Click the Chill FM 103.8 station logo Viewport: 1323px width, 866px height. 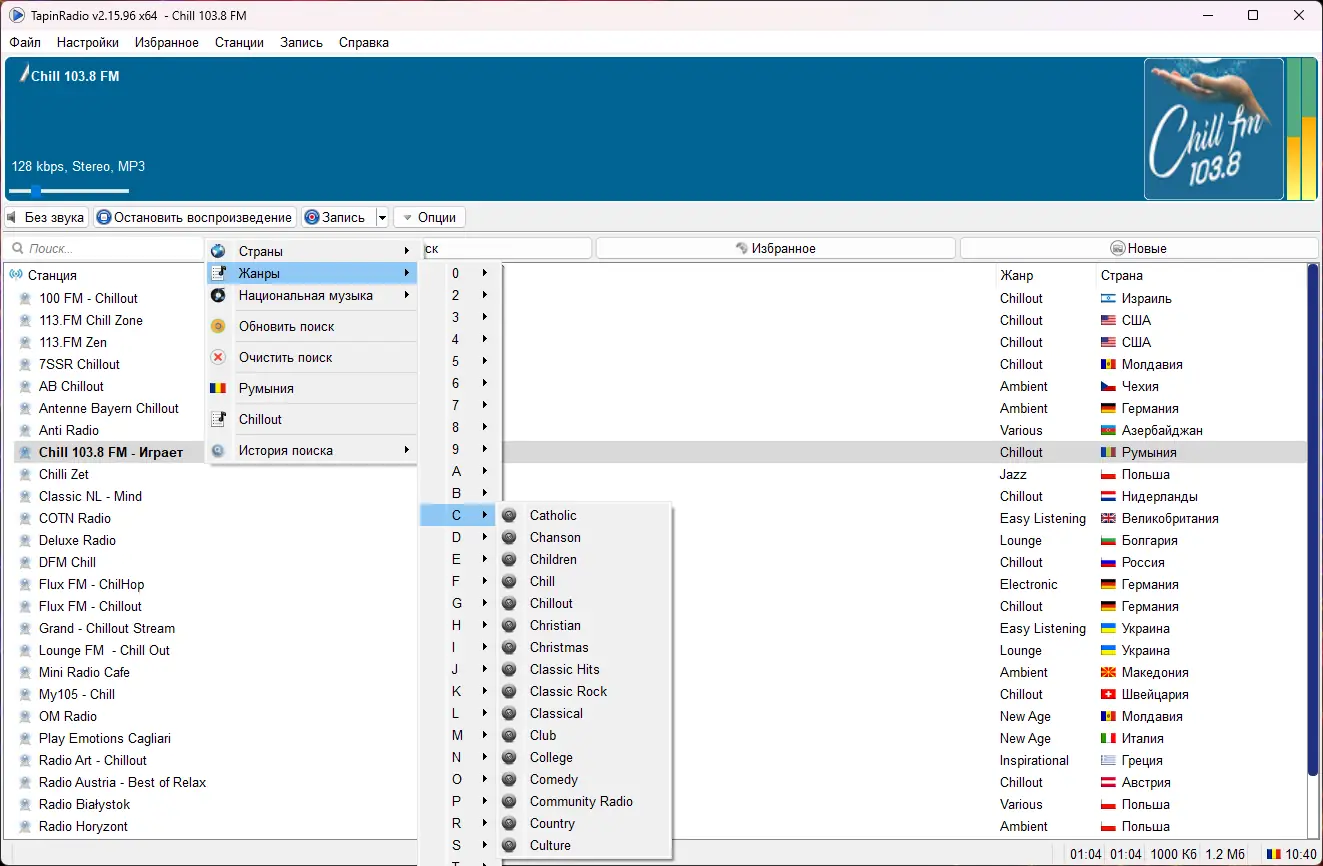point(1213,129)
